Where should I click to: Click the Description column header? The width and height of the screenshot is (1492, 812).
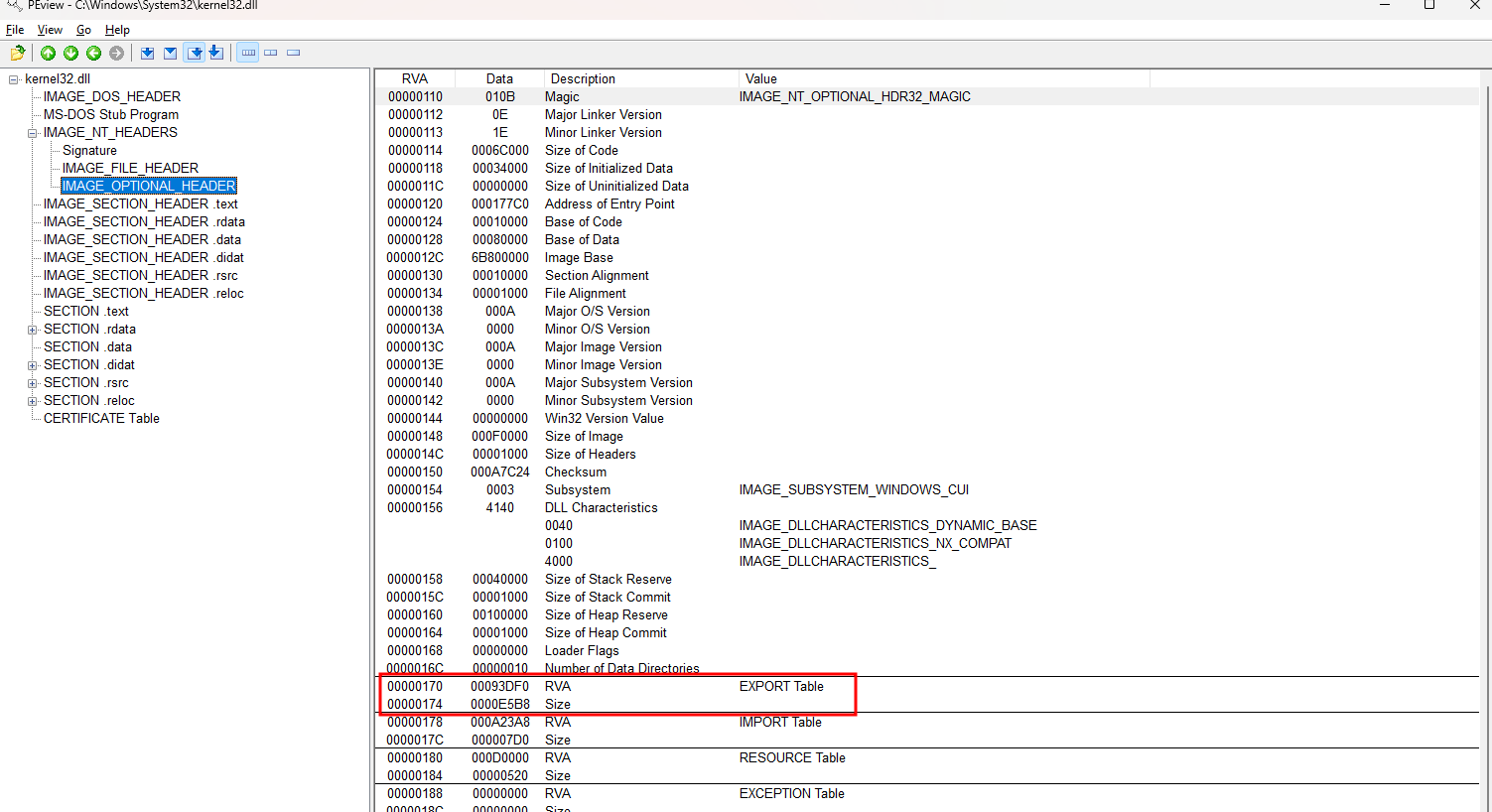(583, 78)
